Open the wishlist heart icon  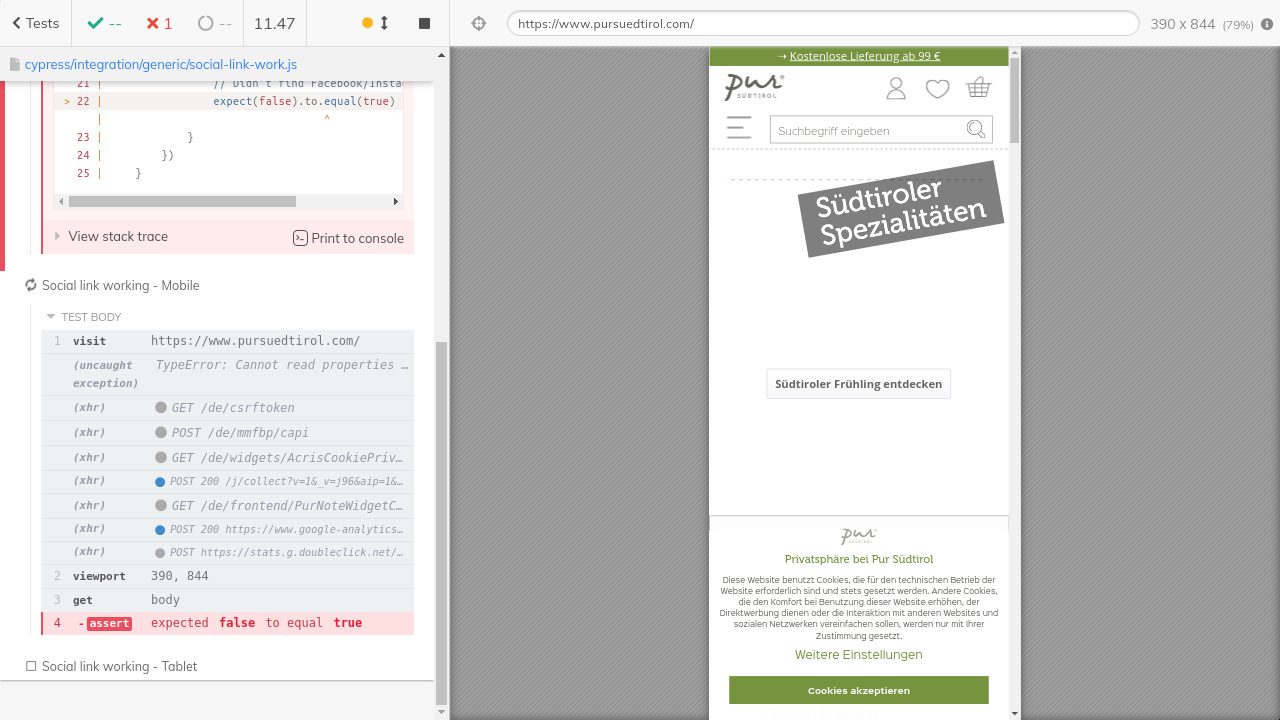(937, 89)
